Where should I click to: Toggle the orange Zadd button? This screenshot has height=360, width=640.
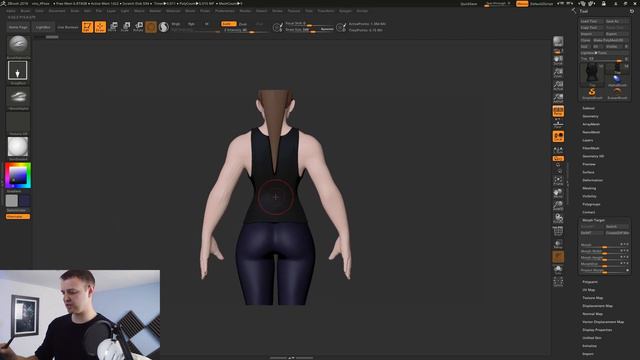(229, 24)
